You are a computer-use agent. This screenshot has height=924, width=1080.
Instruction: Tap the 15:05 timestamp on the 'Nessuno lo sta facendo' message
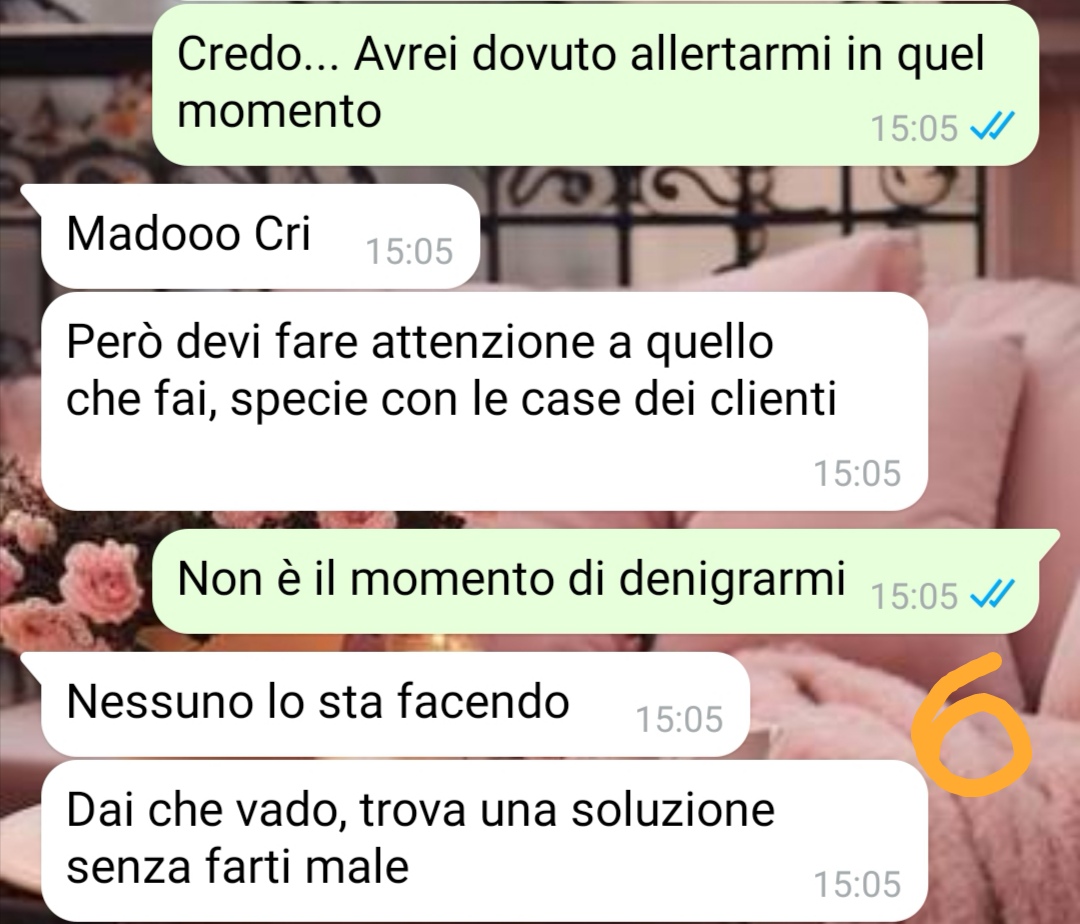coord(679,720)
